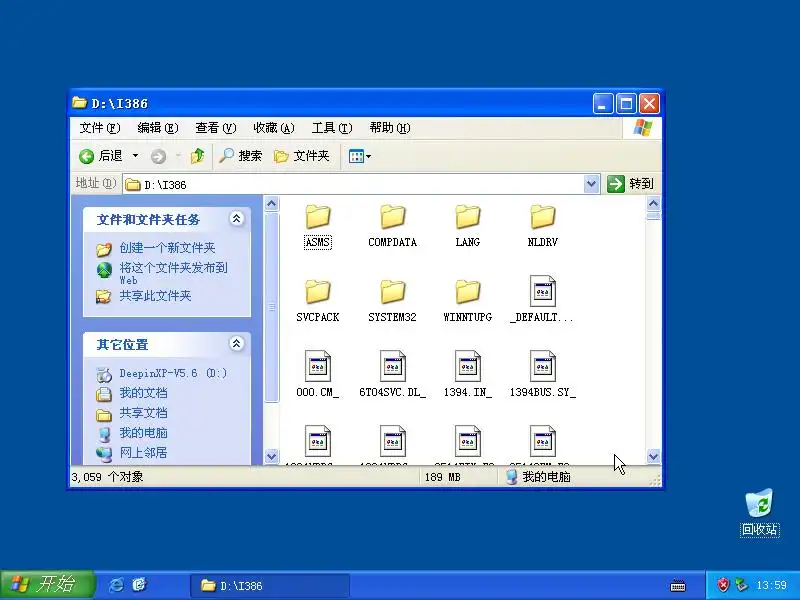800x600 pixels.
Task: Select the _DEFAULT... file icon
Action: [542, 291]
